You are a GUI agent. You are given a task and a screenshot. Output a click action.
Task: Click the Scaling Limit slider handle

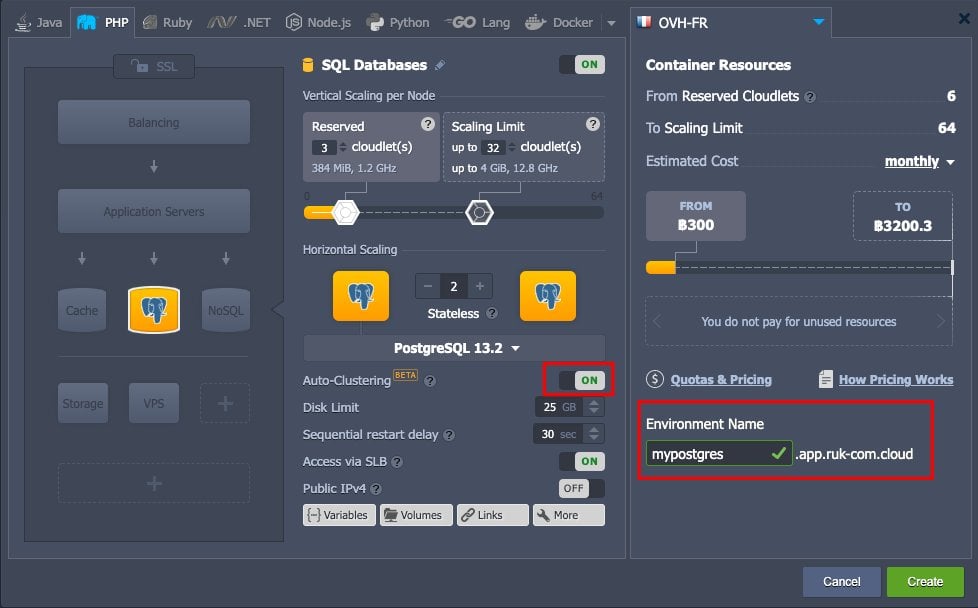tap(479, 213)
